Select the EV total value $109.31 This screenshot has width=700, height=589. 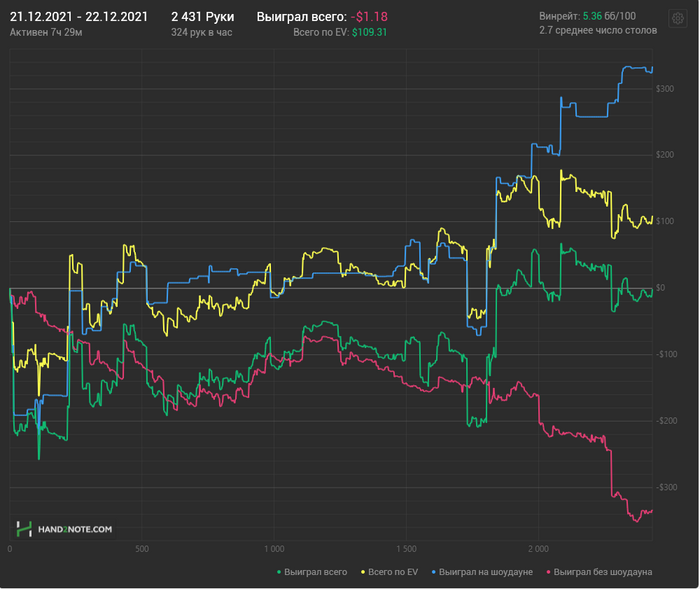[x=369, y=33]
